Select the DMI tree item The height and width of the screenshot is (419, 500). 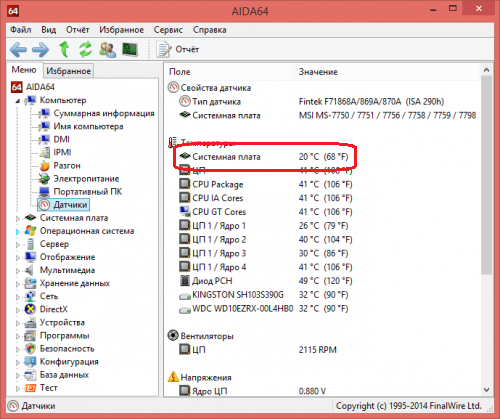coord(62,139)
